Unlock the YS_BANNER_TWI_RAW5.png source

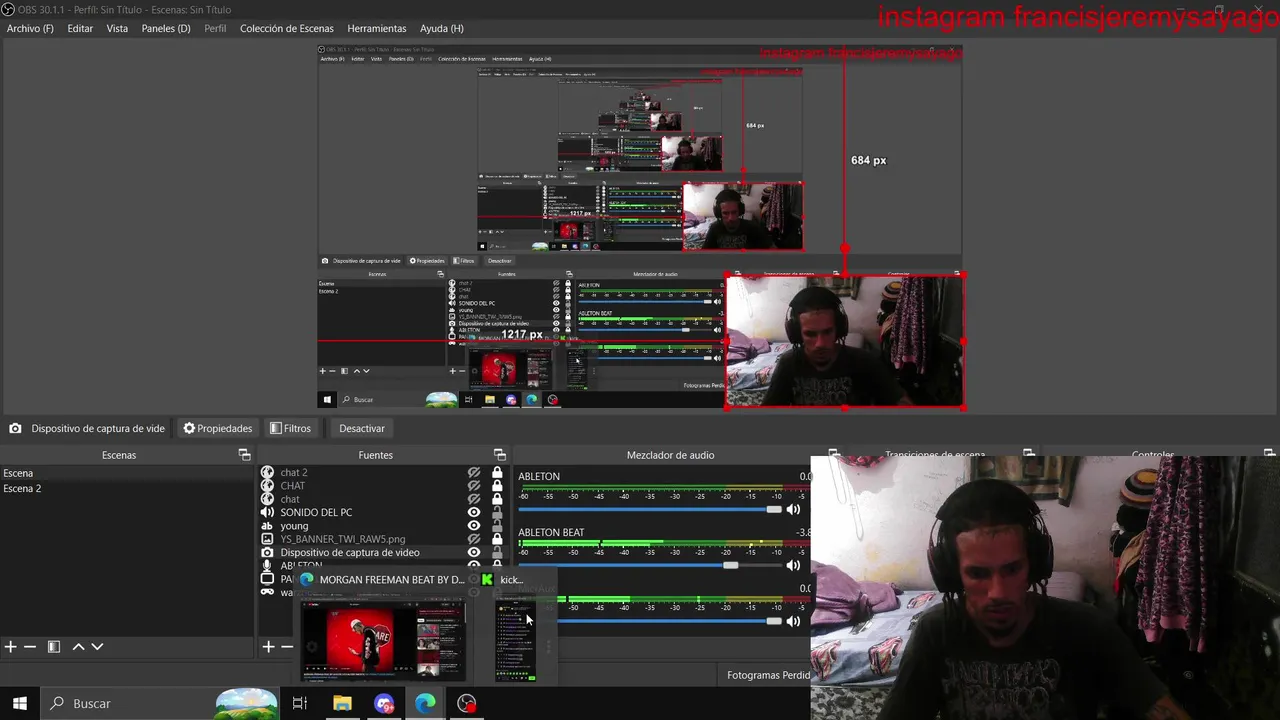point(497,539)
